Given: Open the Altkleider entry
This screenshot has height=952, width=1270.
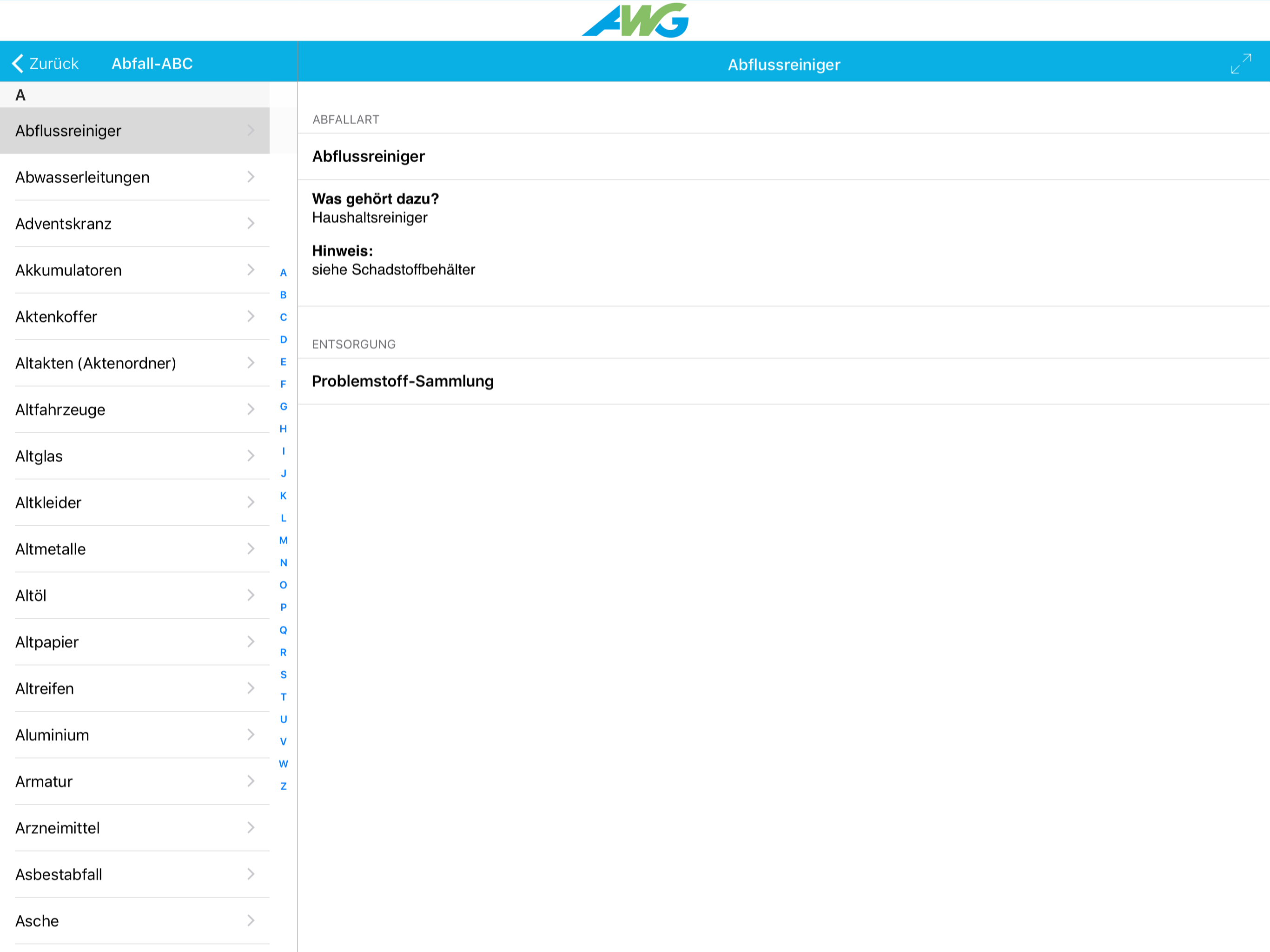Looking at the screenshot, I should pyautogui.click(x=135, y=502).
